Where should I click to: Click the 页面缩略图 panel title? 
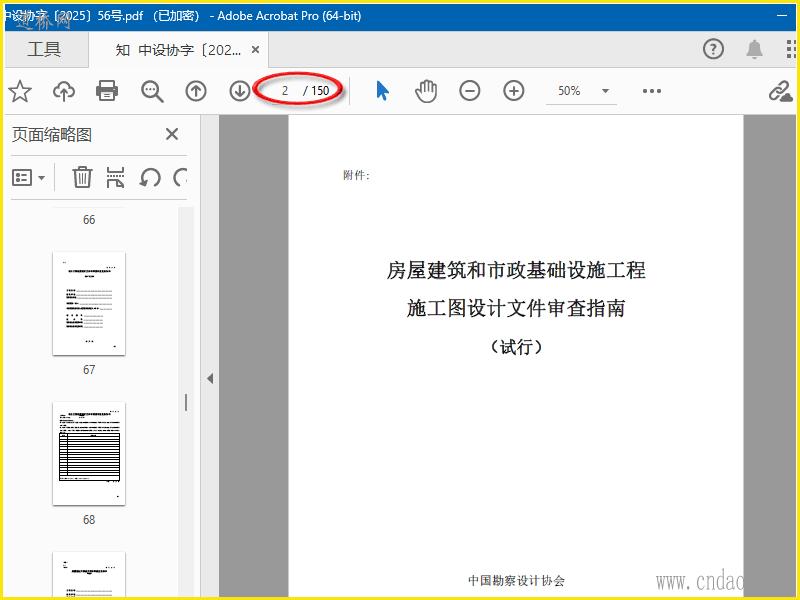pos(52,135)
